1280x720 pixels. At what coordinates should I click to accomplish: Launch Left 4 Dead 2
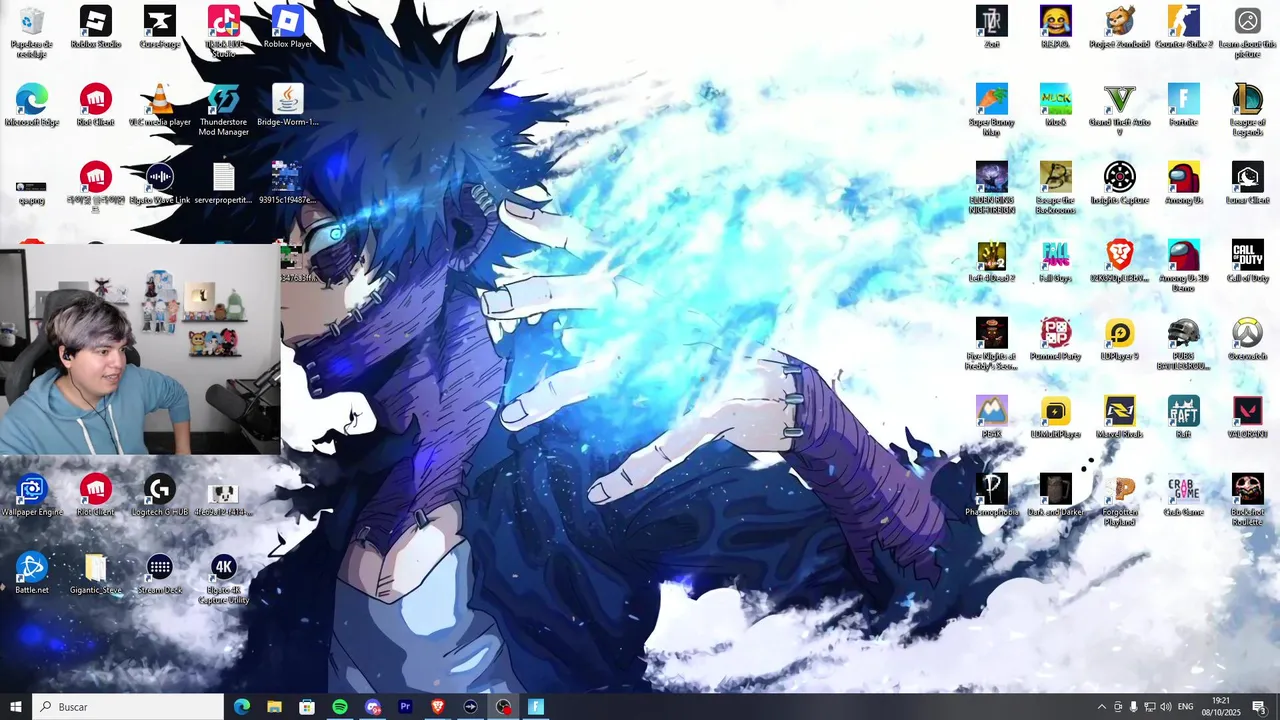(x=992, y=261)
